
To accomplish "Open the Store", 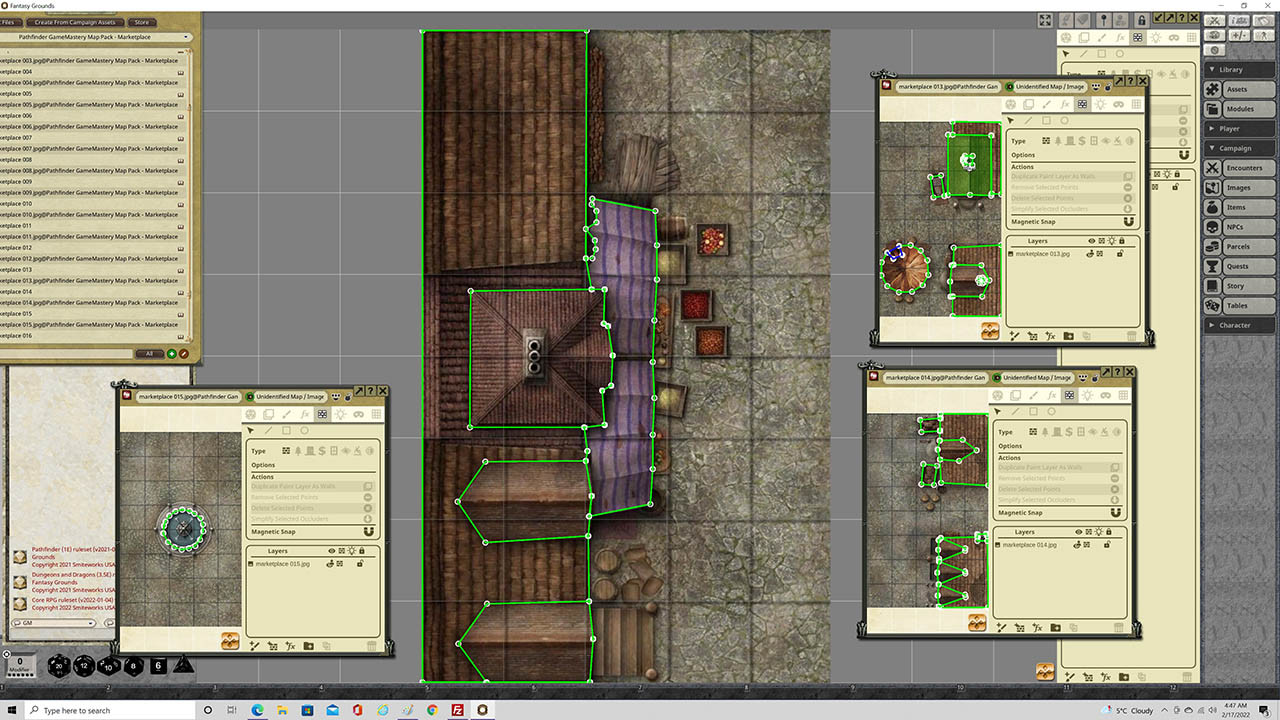I will point(141,21).
